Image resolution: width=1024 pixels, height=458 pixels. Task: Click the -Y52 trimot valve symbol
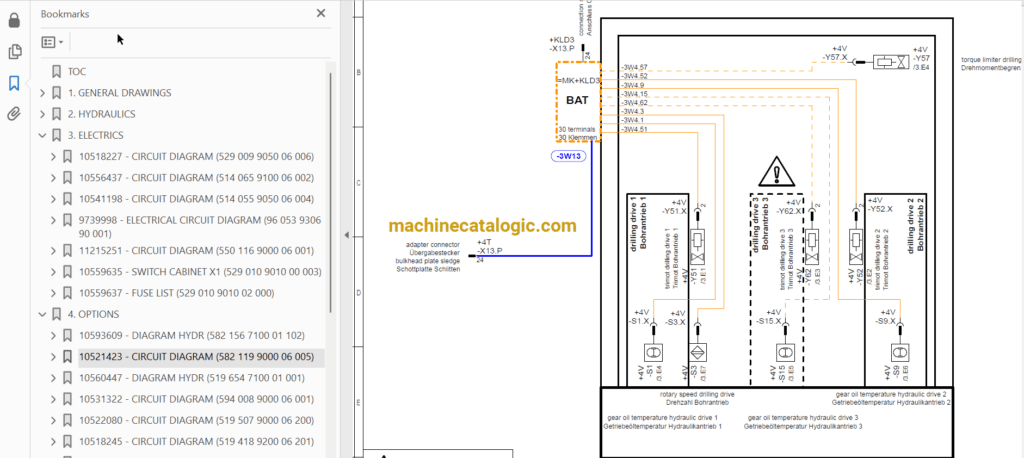[855, 247]
